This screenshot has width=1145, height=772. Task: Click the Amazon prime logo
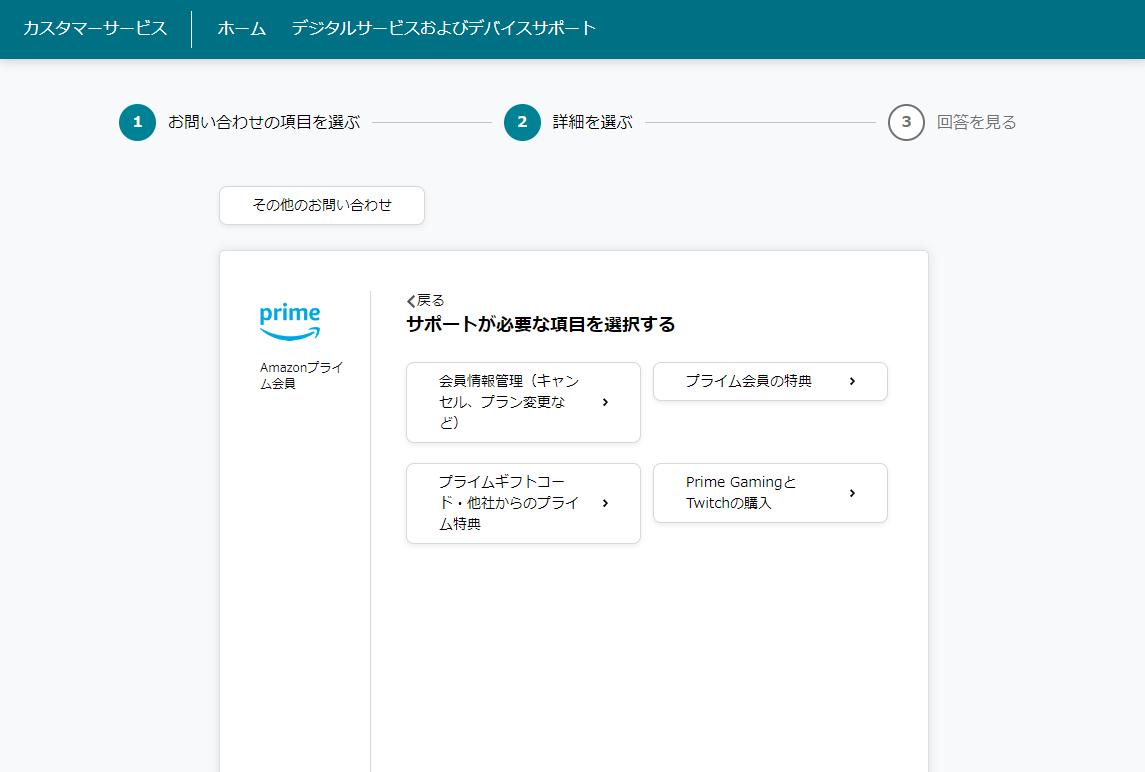tap(290, 322)
